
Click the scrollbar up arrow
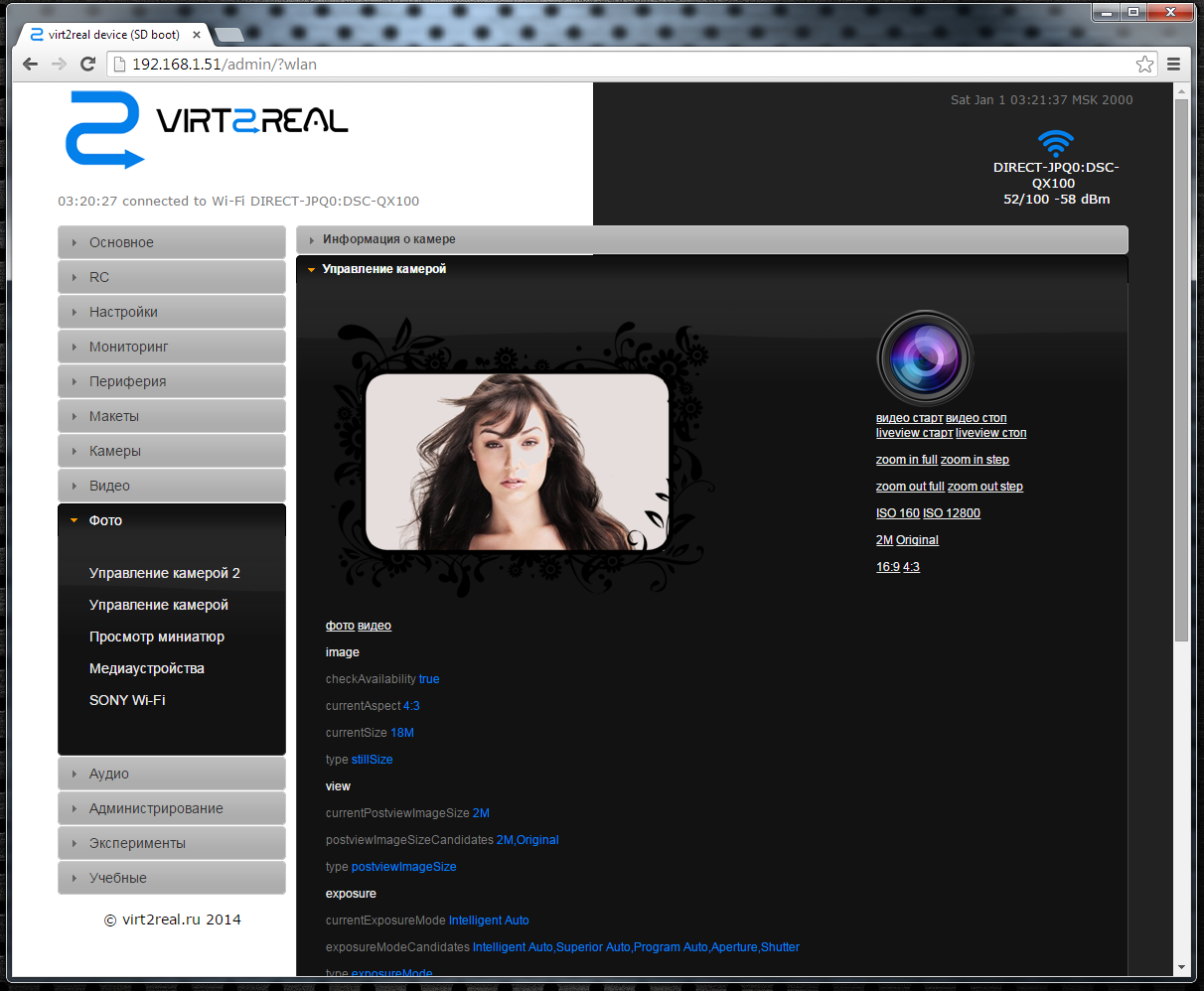[1181, 91]
